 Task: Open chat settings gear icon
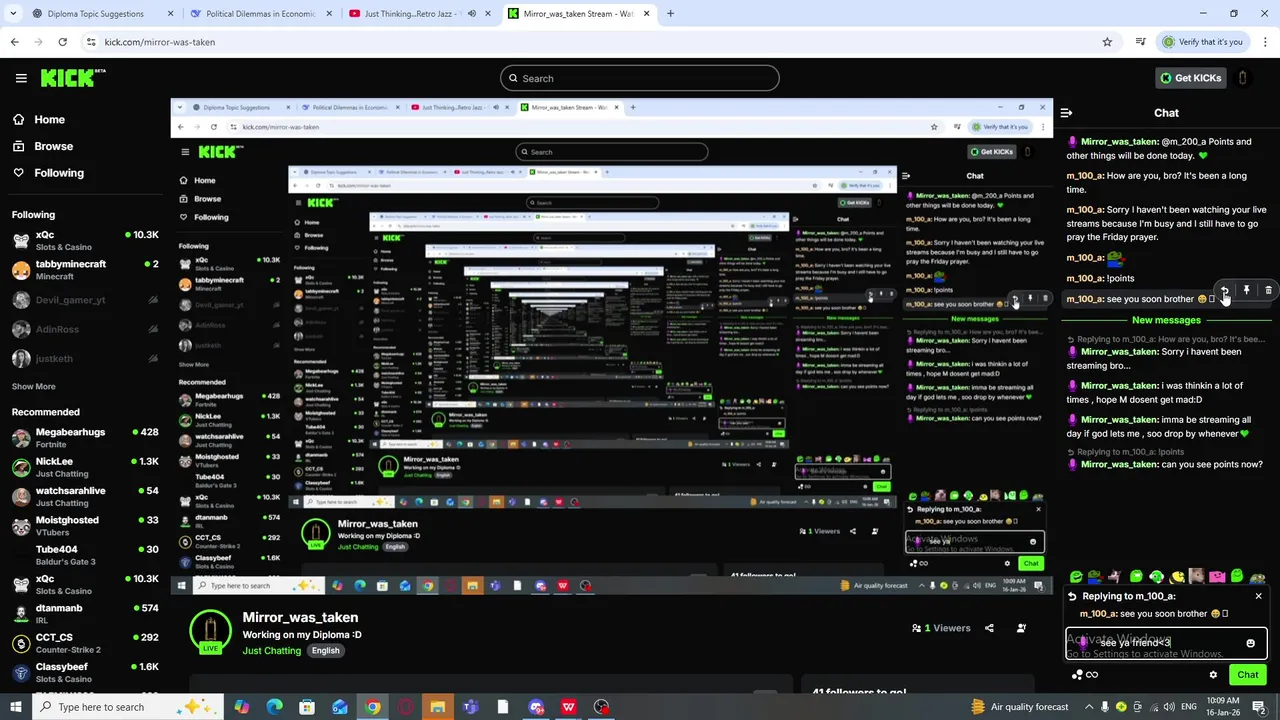1213,675
